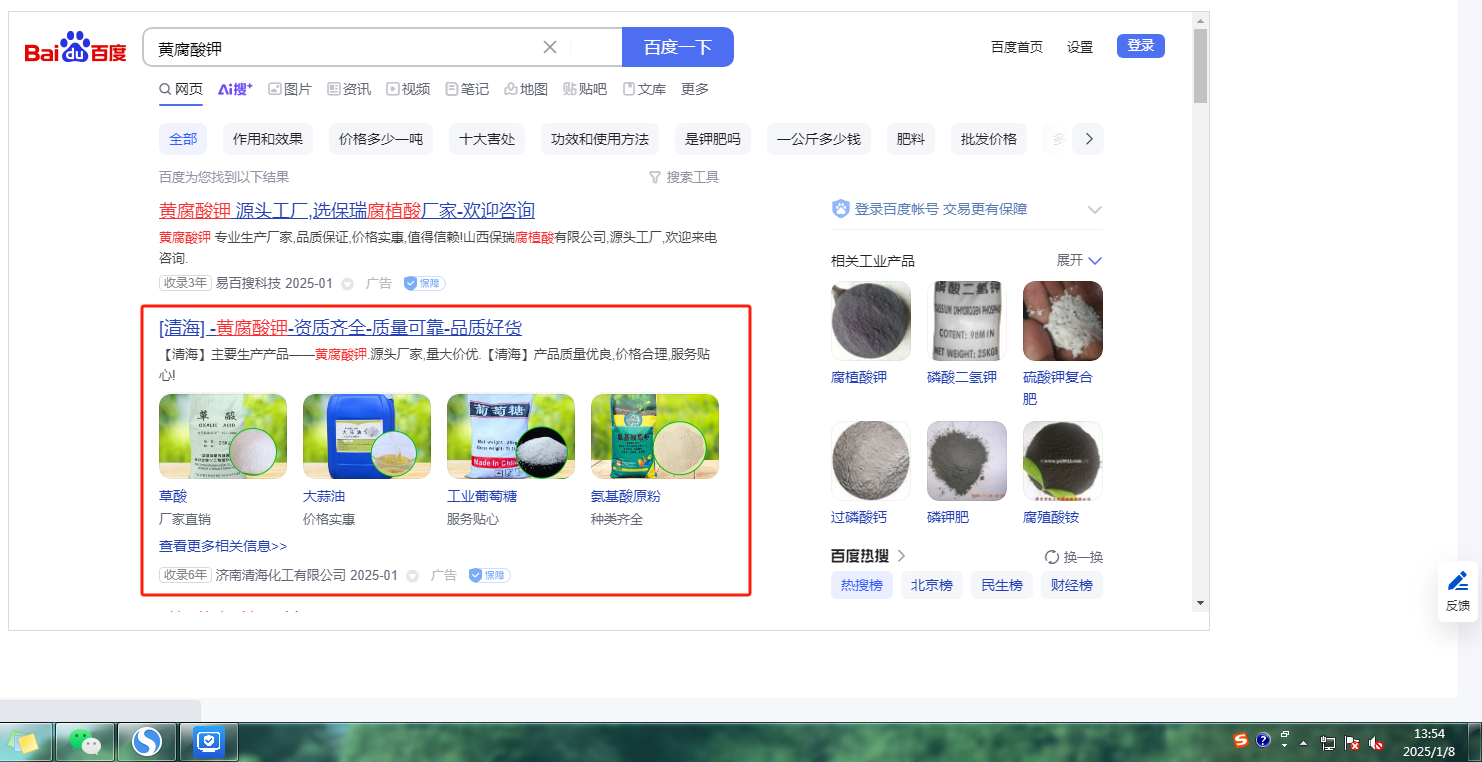
Task: Choose the 十大害处 filter chip
Action: tap(487, 139)
